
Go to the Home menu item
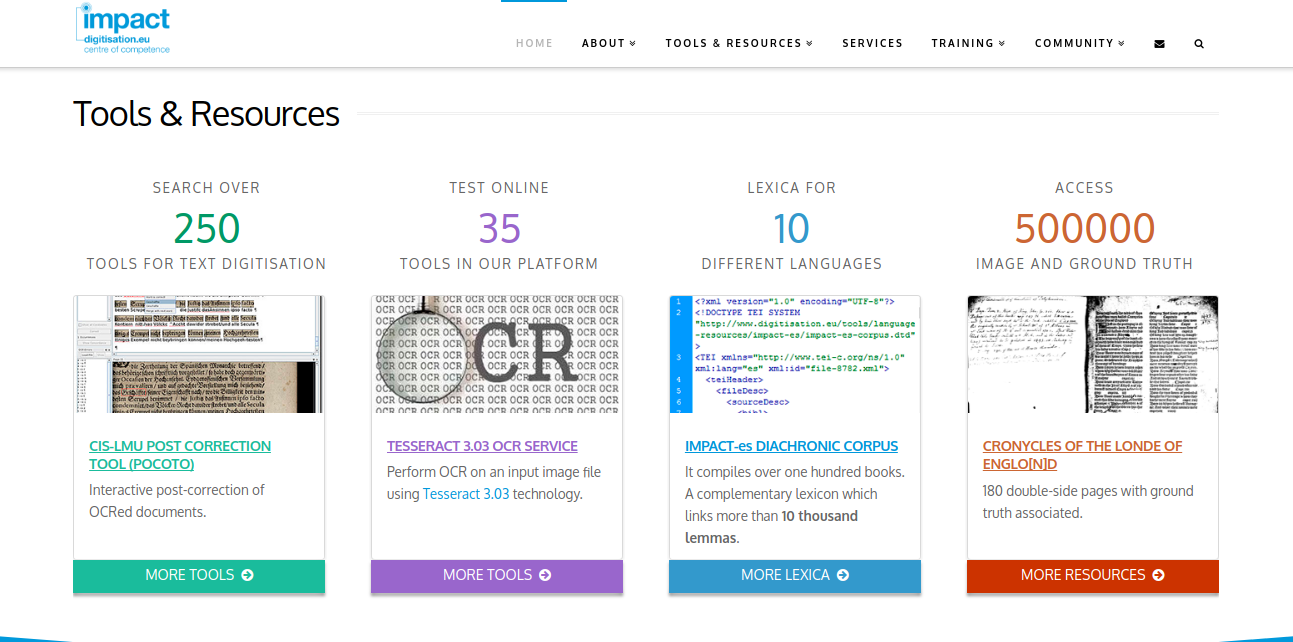[534, 43]
